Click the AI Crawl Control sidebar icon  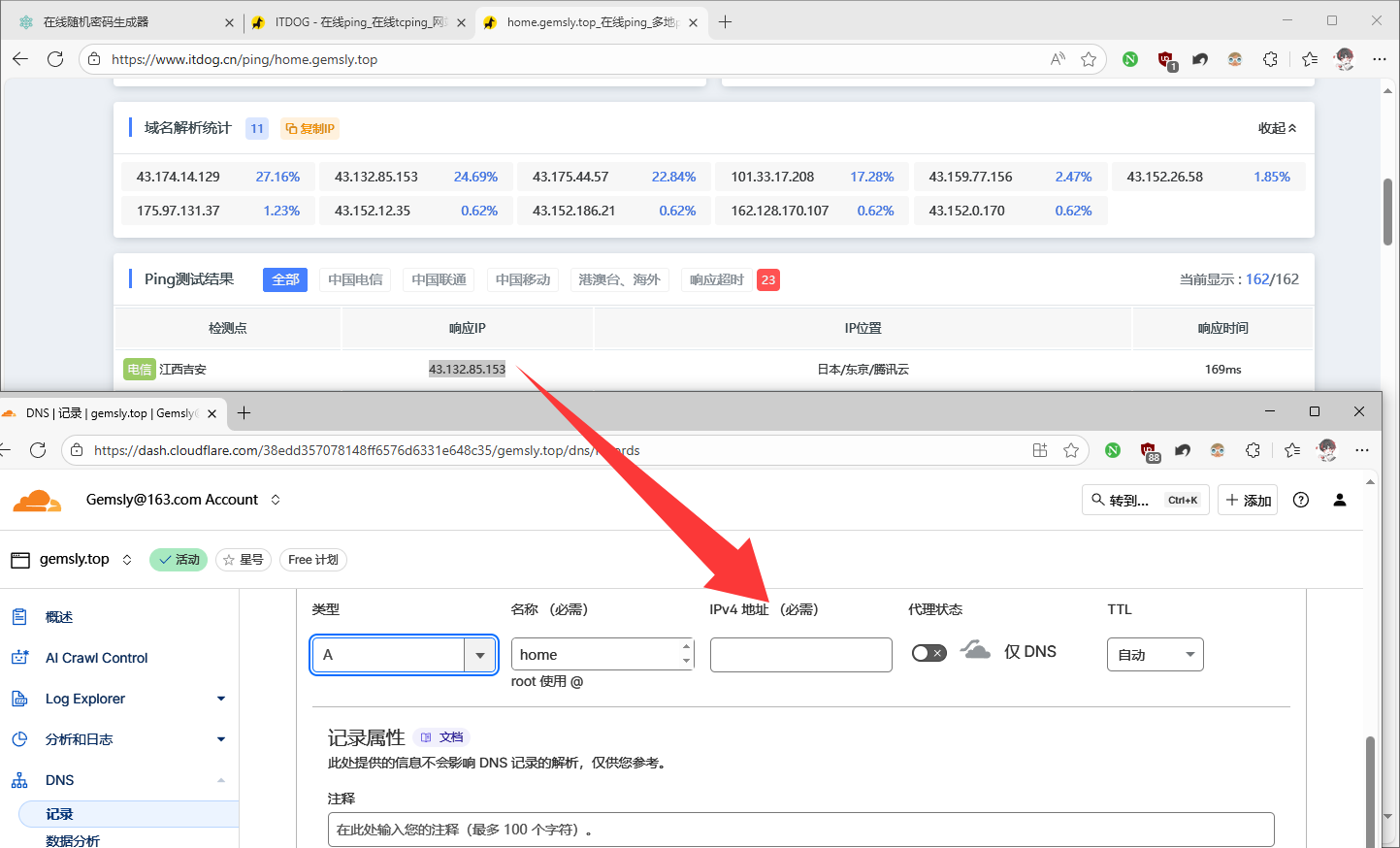tap(19, 658)
